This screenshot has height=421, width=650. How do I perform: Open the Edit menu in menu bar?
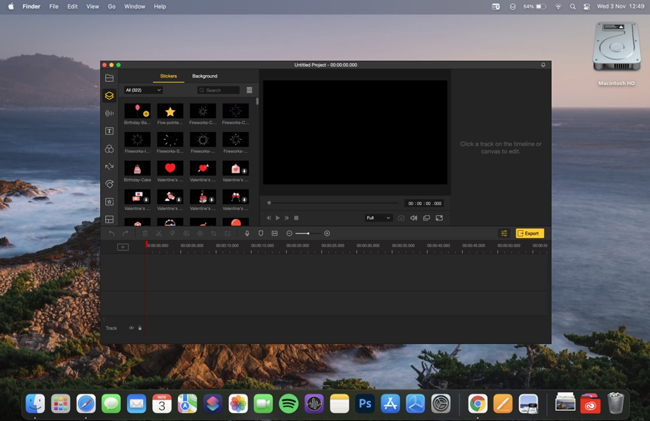click(x=73, y=7)
